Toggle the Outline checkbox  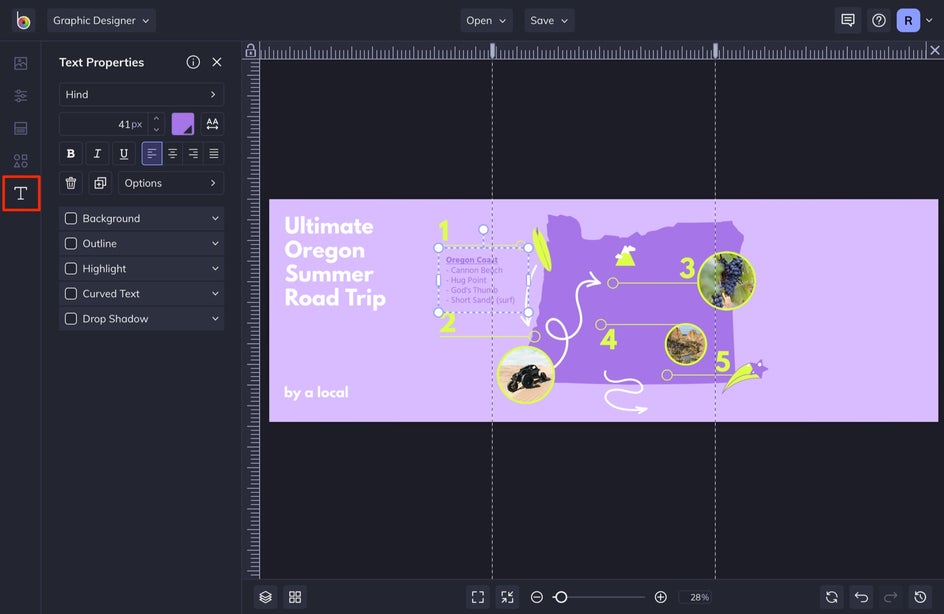[71, 244]
